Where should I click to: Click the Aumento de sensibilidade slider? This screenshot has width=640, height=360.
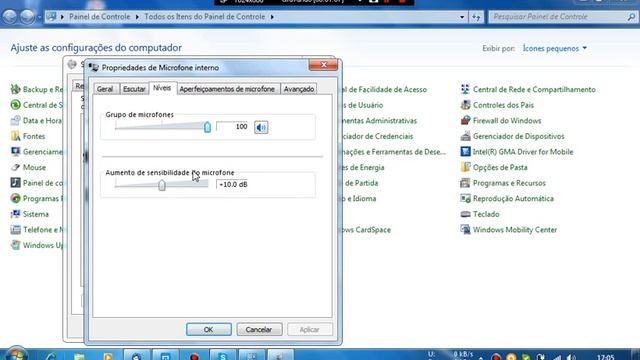click(162, 185)
